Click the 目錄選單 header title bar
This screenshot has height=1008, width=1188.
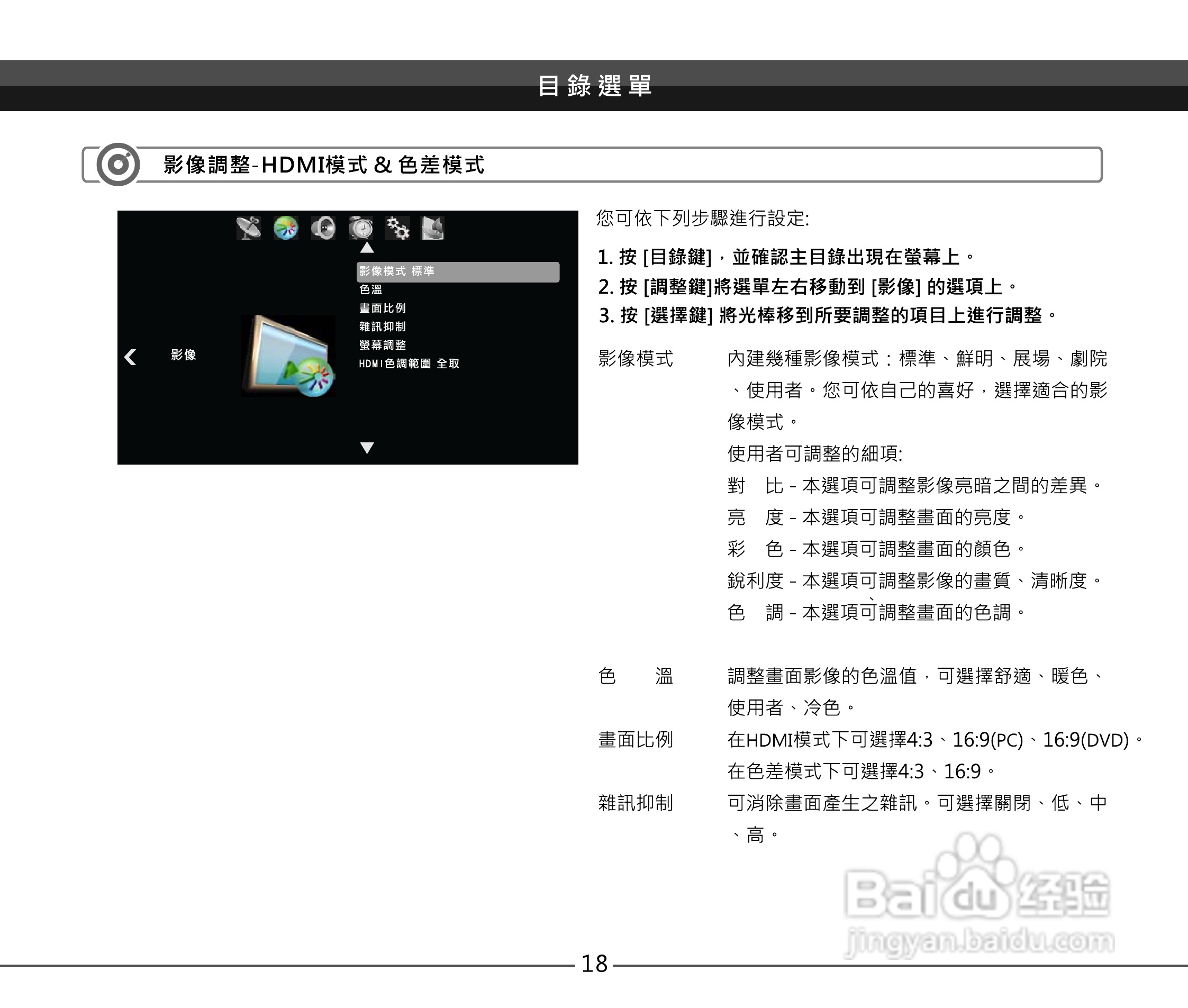click(x=594, y=86)
